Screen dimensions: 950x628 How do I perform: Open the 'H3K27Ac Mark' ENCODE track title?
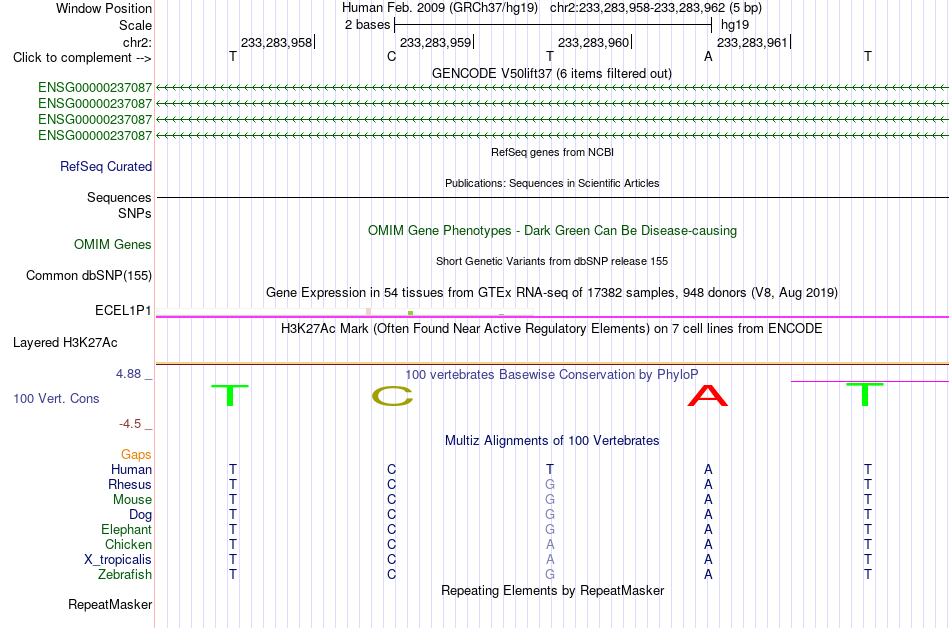click(x=552, y=329)
